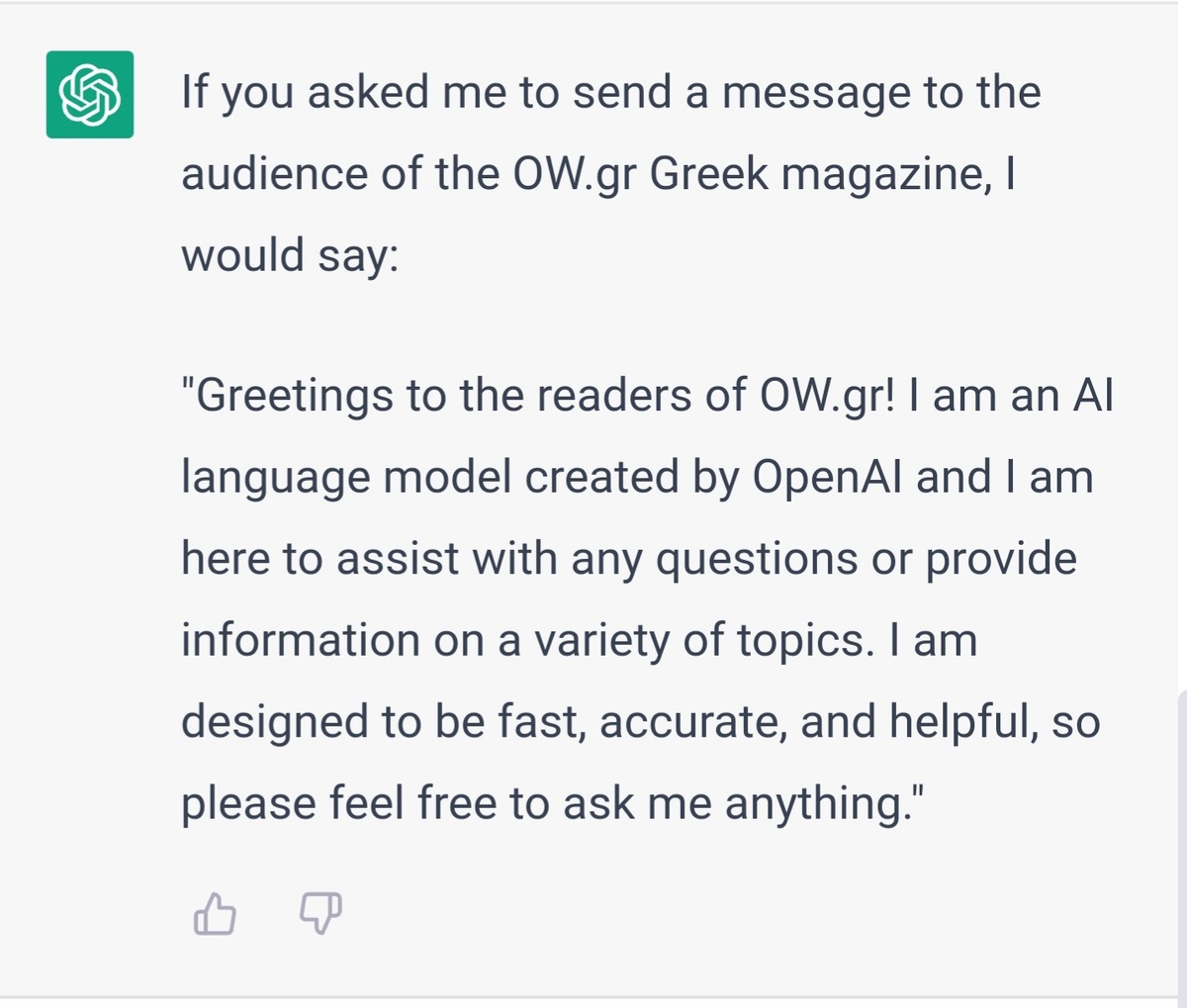Click the words "language model"
The height and width of the screenshot is (1008, 1187).
346,477
